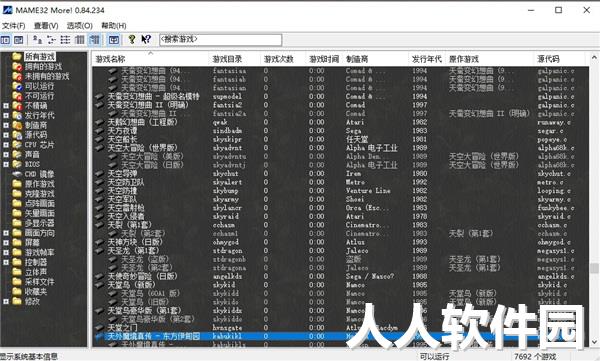Select the 克隆游戏 folder icon
The image size is (600, 361).
[x=17, y=194]
